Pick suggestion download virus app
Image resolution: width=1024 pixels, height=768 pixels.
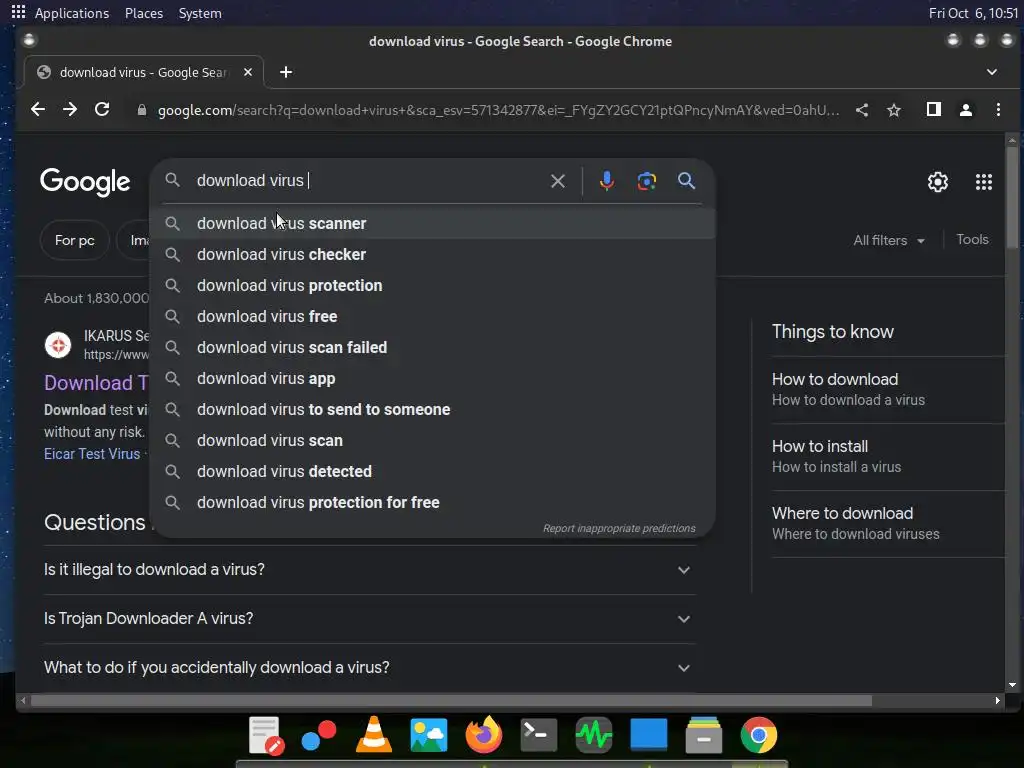coord(432,379)
